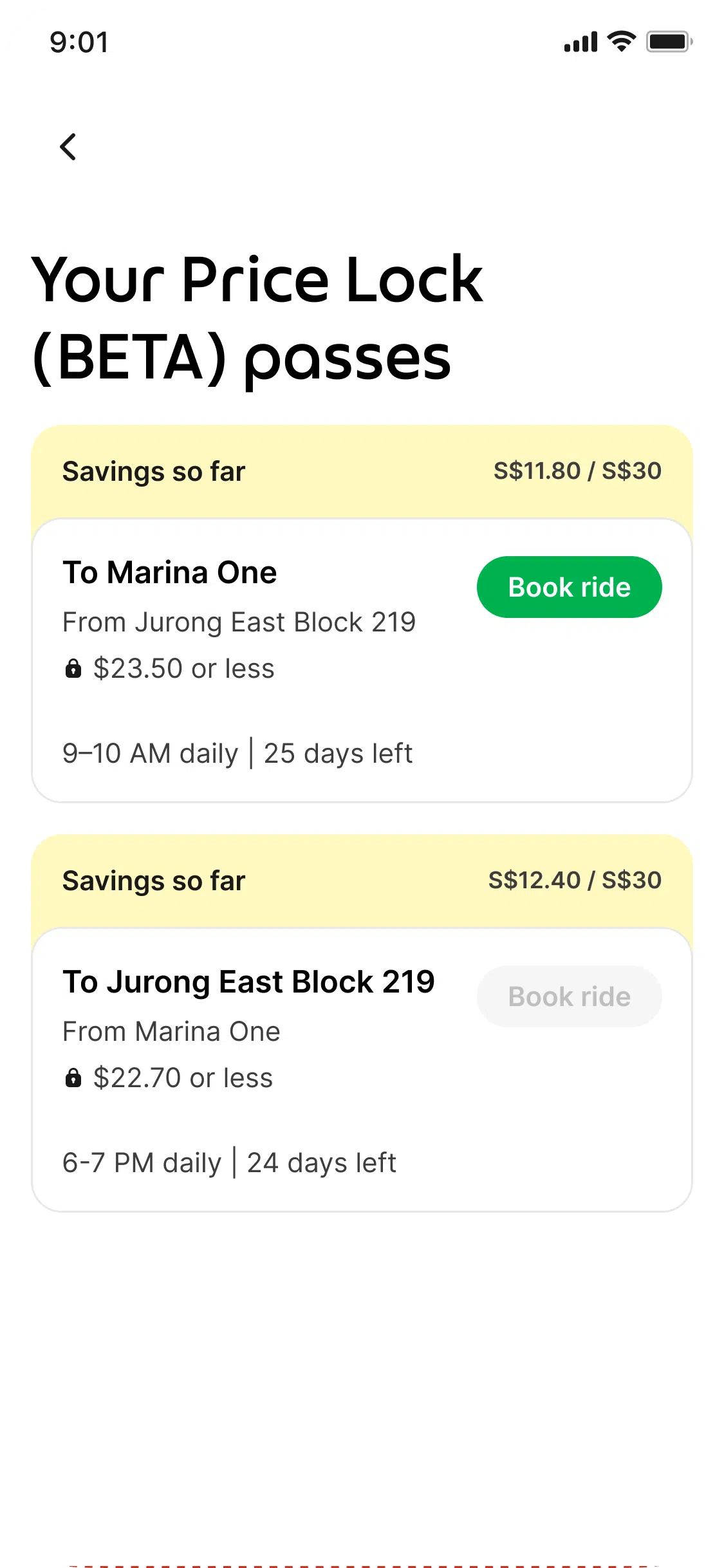Tap the 9:01 clock in status bar
The height and width of the screenshot is (1568, 724).
click(79, 42)
